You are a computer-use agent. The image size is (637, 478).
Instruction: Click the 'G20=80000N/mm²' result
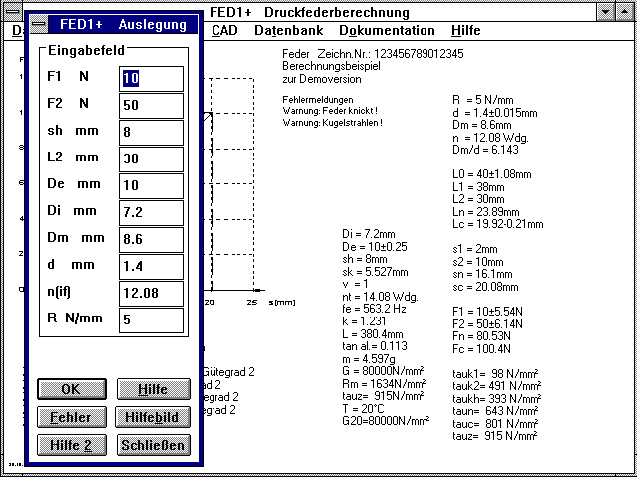click(386, 421)
